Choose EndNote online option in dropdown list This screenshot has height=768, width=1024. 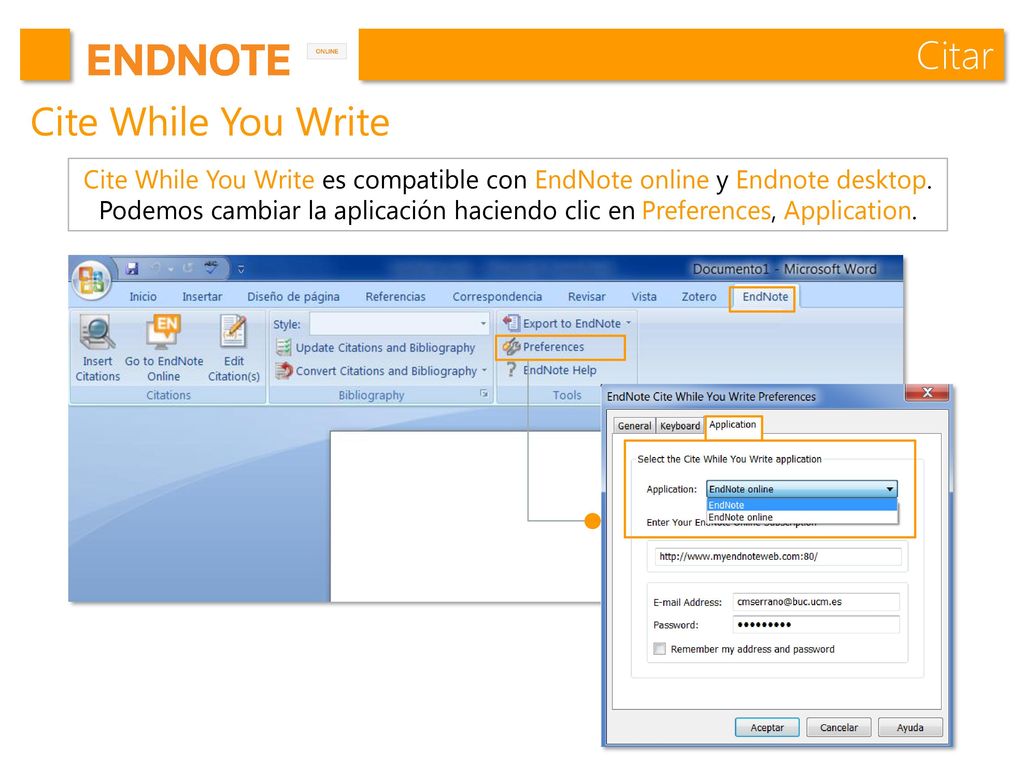tap(802, 517)
